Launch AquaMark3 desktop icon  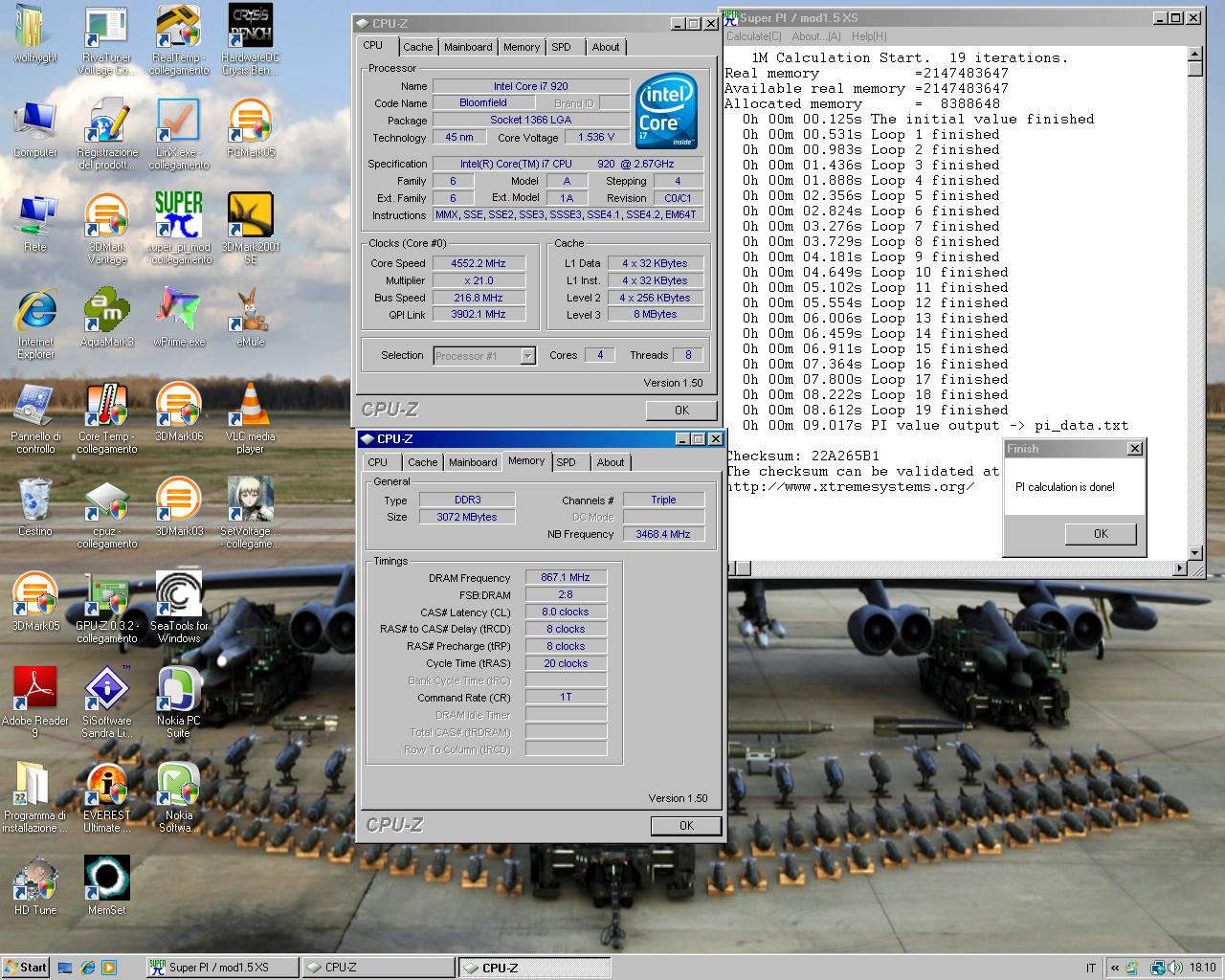pos(106,318)
